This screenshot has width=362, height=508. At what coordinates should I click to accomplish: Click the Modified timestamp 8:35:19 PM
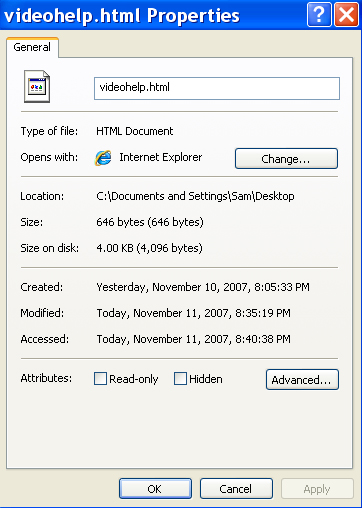click(263, 313)
